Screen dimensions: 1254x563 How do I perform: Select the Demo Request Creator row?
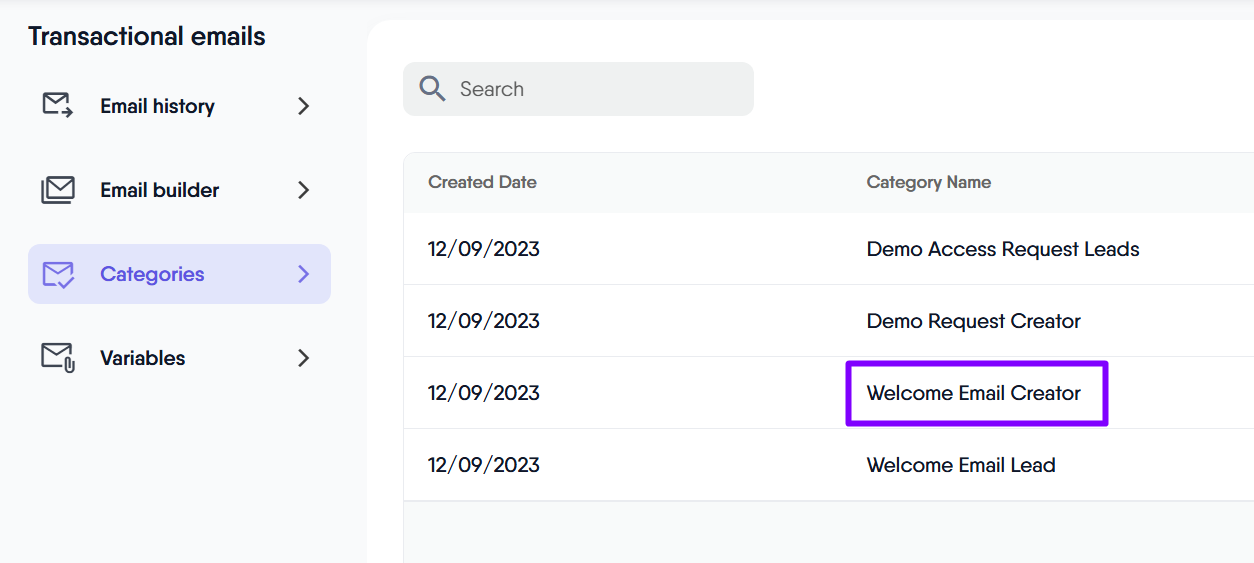973,321
